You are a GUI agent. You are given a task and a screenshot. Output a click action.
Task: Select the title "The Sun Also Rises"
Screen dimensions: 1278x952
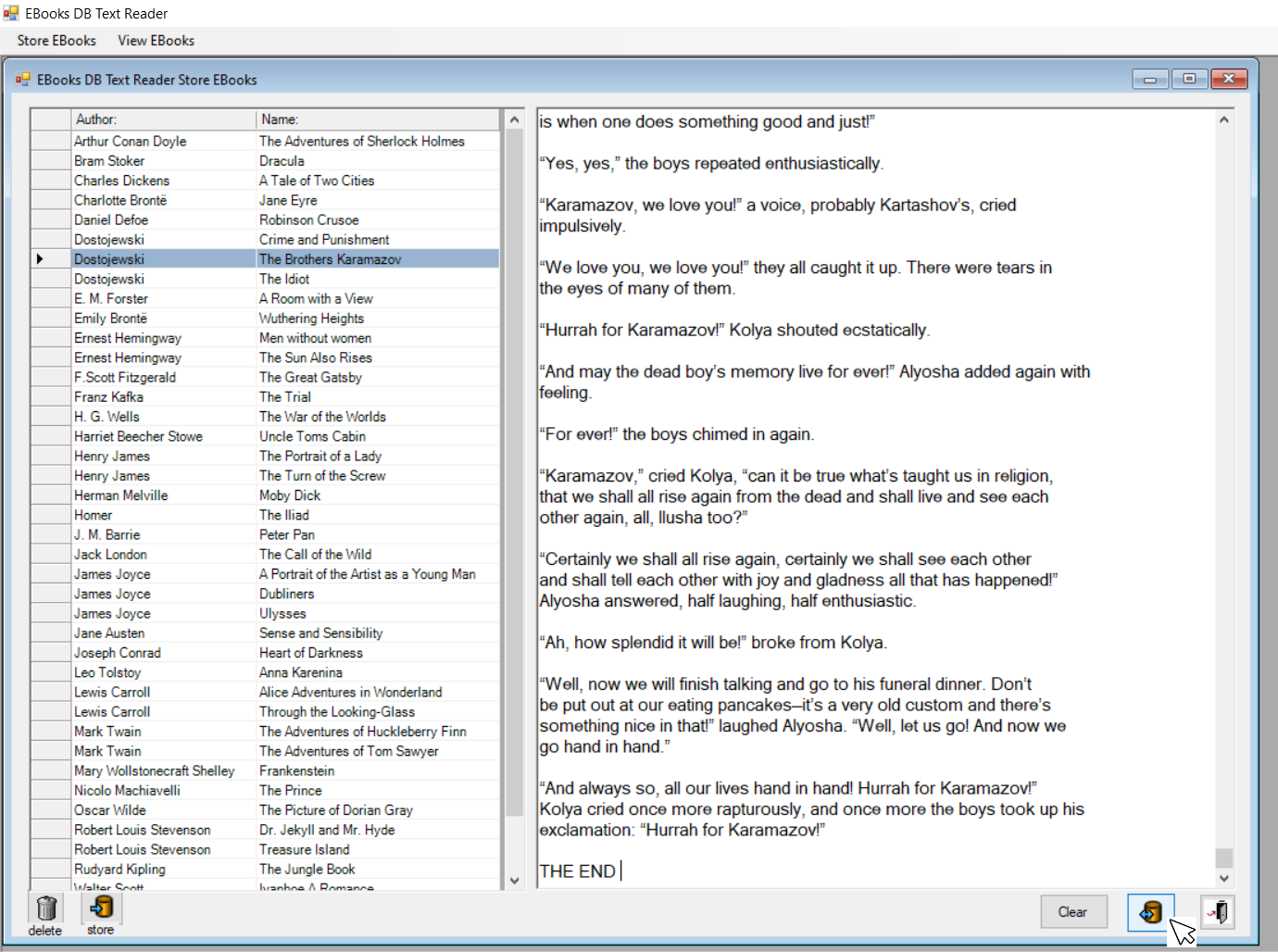tap(379, 357)
